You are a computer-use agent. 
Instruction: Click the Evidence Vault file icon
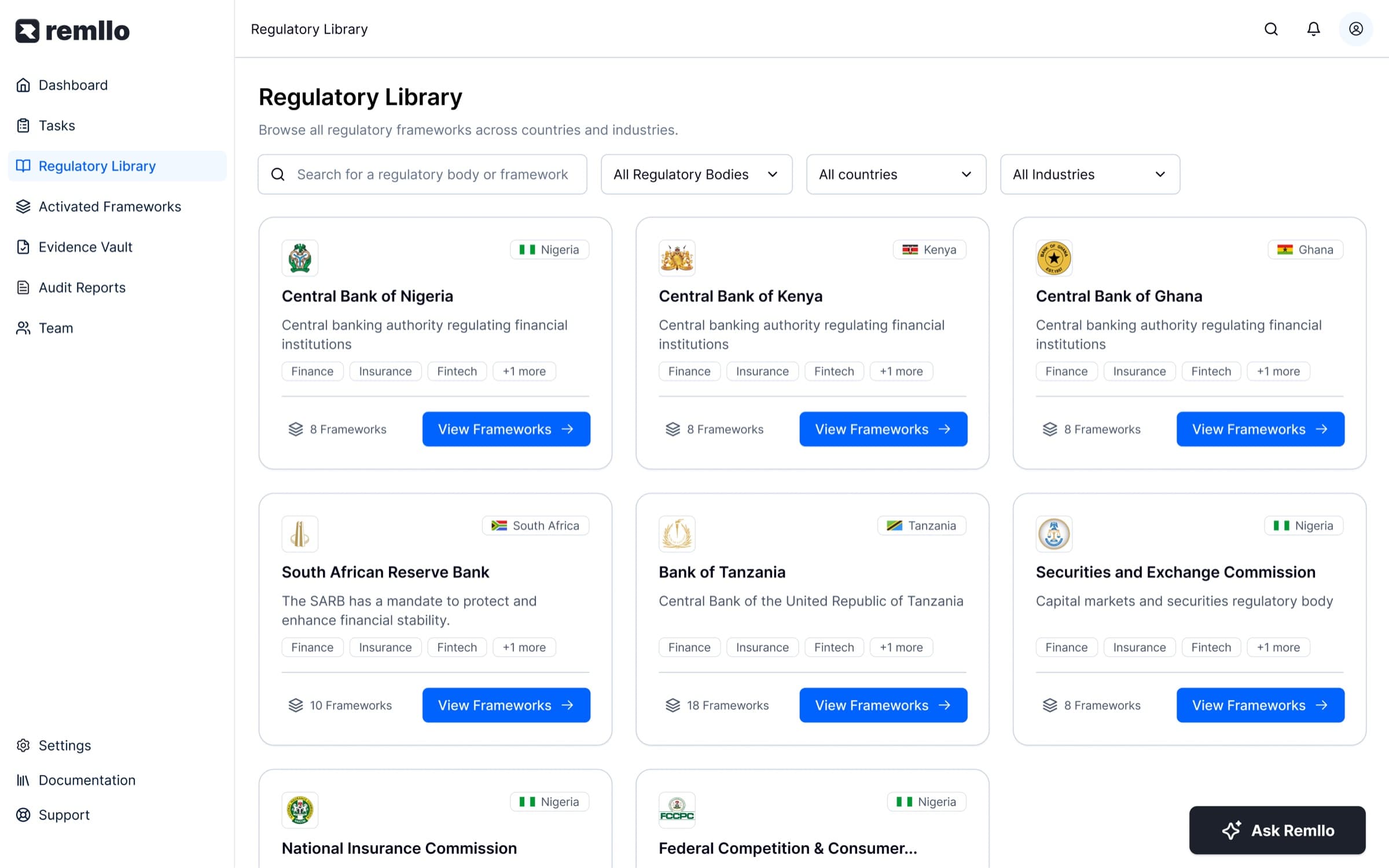point(23,247)
